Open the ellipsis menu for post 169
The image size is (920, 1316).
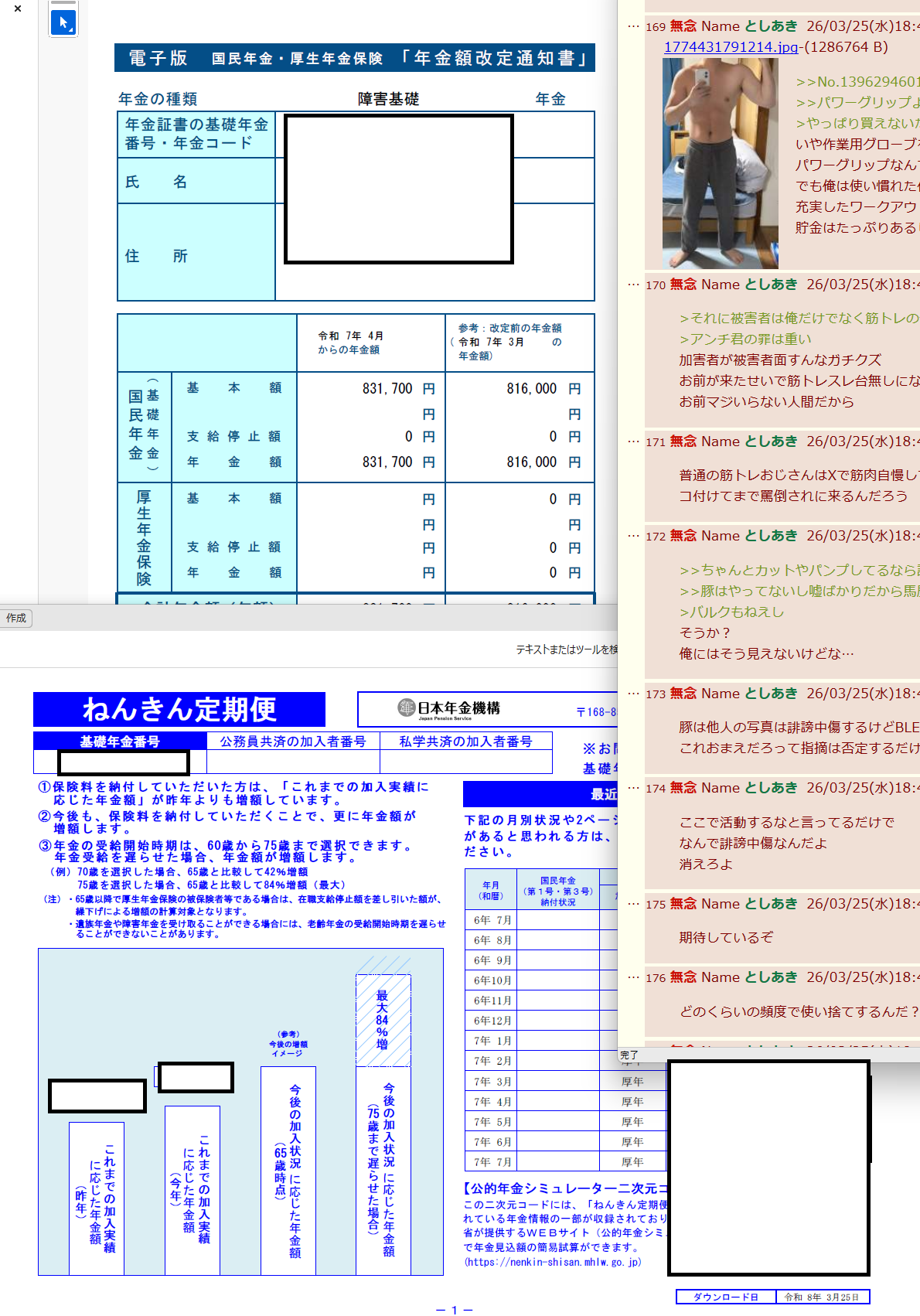point(632,26)
